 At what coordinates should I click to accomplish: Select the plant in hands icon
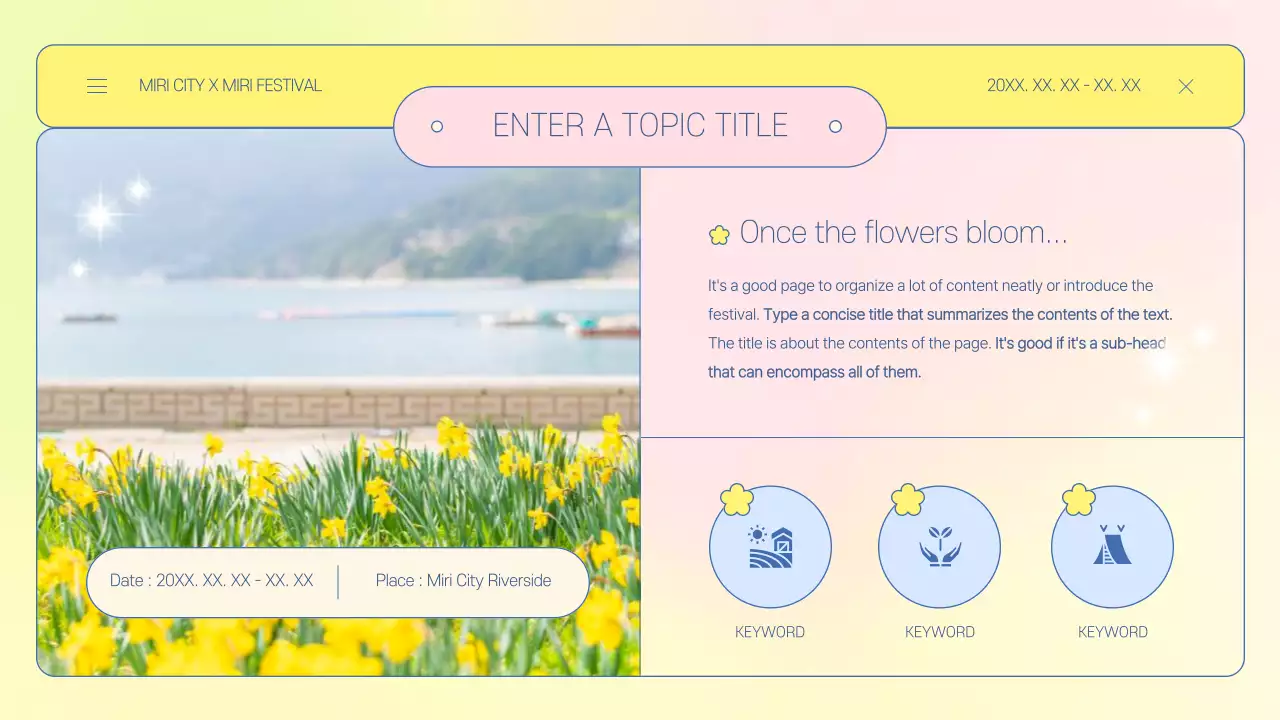coord(940,547)
